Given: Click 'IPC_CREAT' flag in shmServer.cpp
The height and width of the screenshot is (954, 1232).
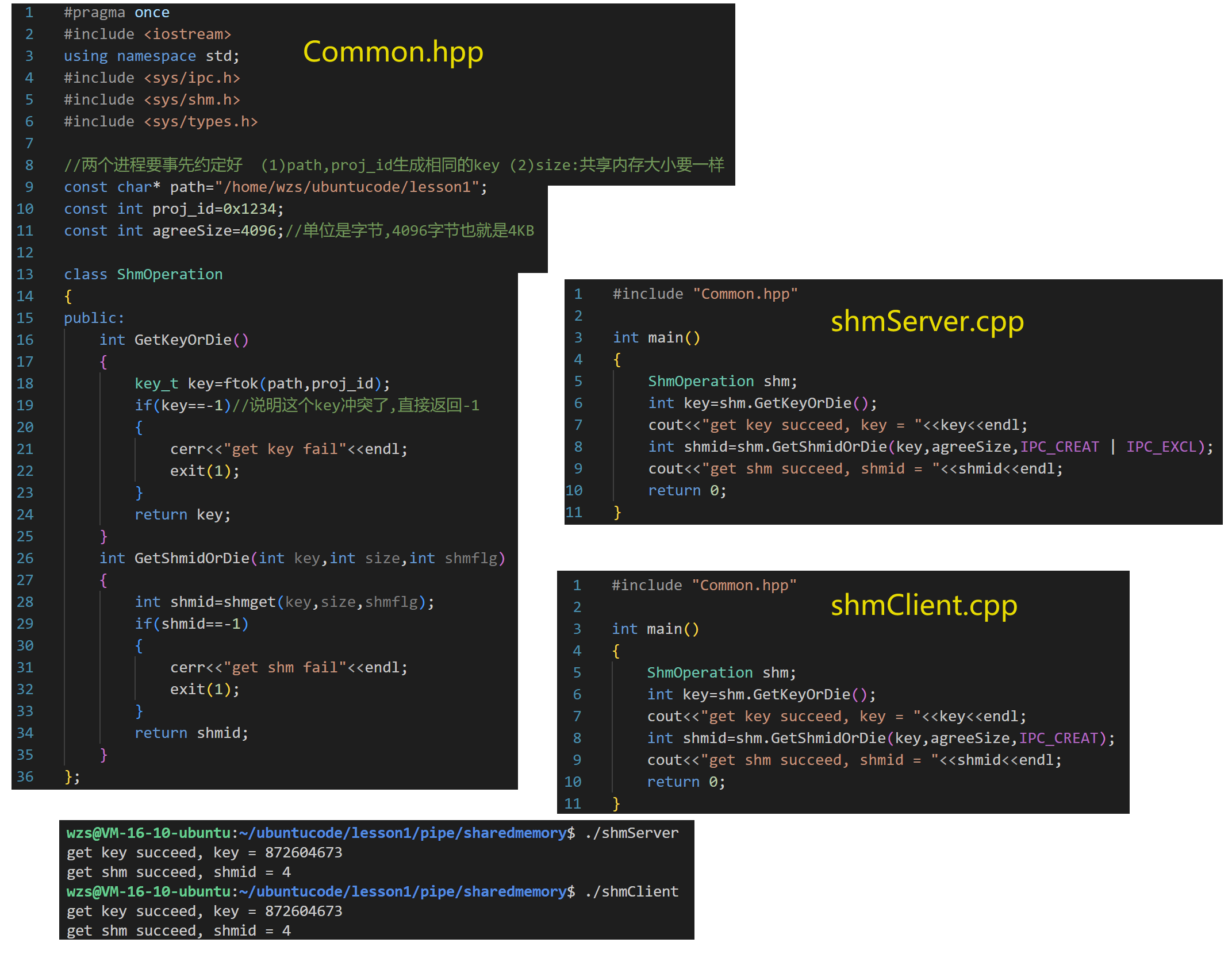Looking at the screenshot, I should [1060, 447].
